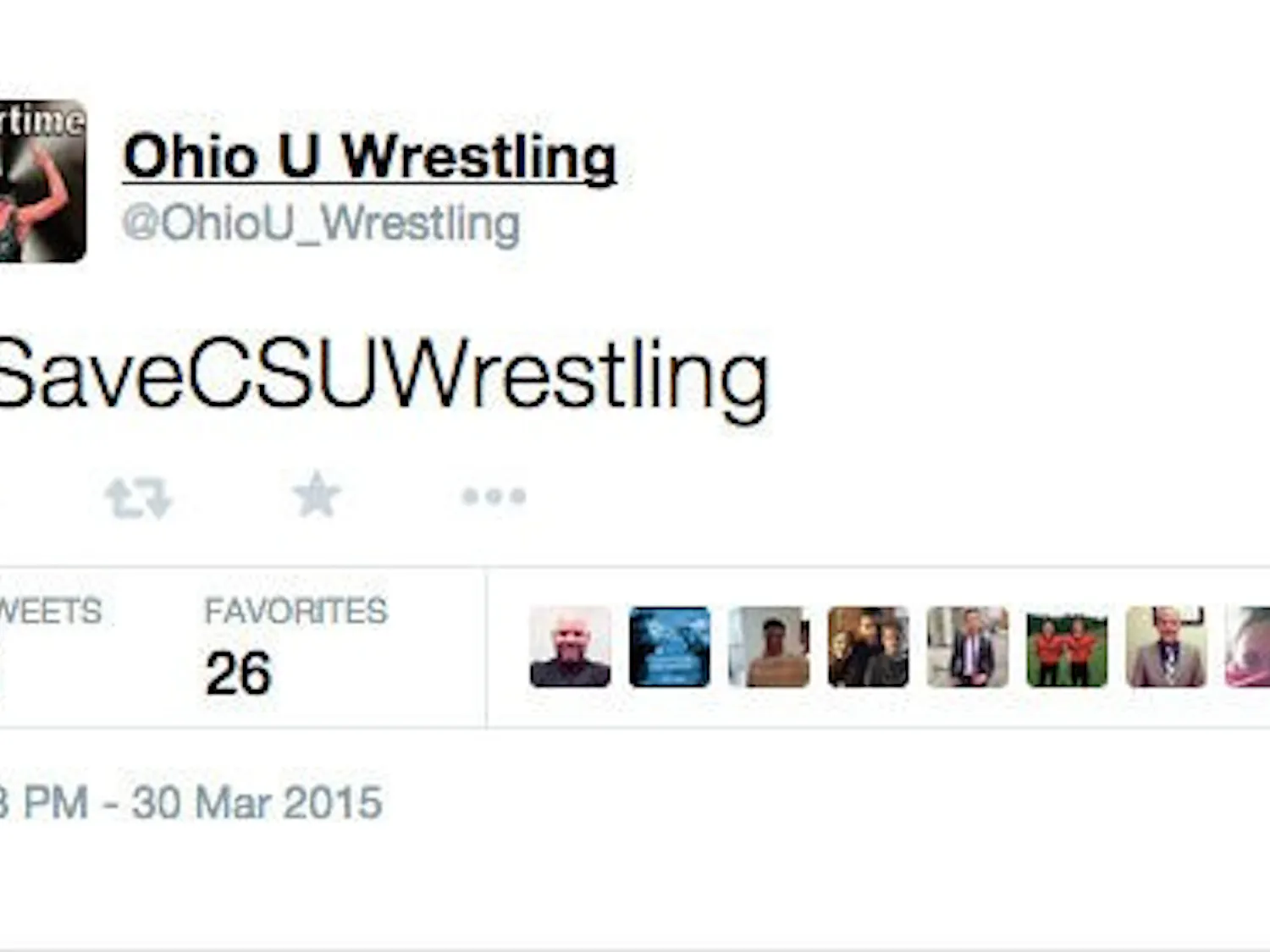Screen dimensions: 1270x952
Task: Click the avatar of the man in tan shirt
Action: point(769,648)
